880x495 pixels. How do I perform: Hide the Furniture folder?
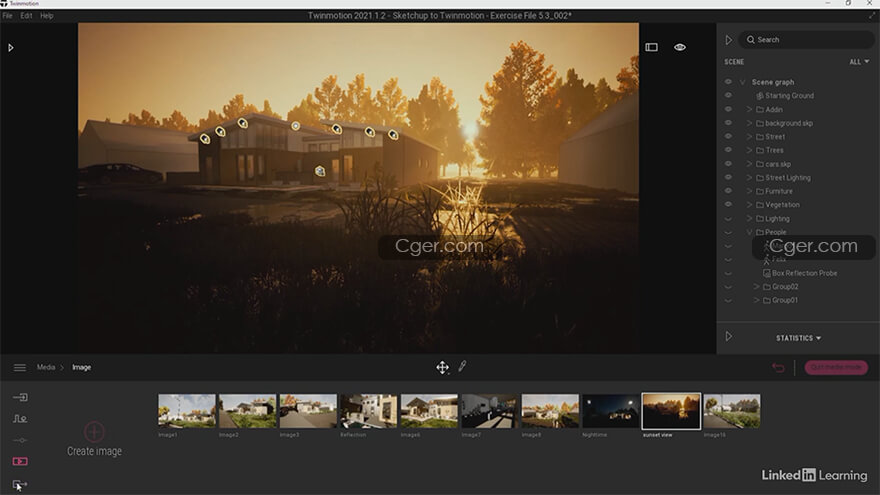coord(728,191)
